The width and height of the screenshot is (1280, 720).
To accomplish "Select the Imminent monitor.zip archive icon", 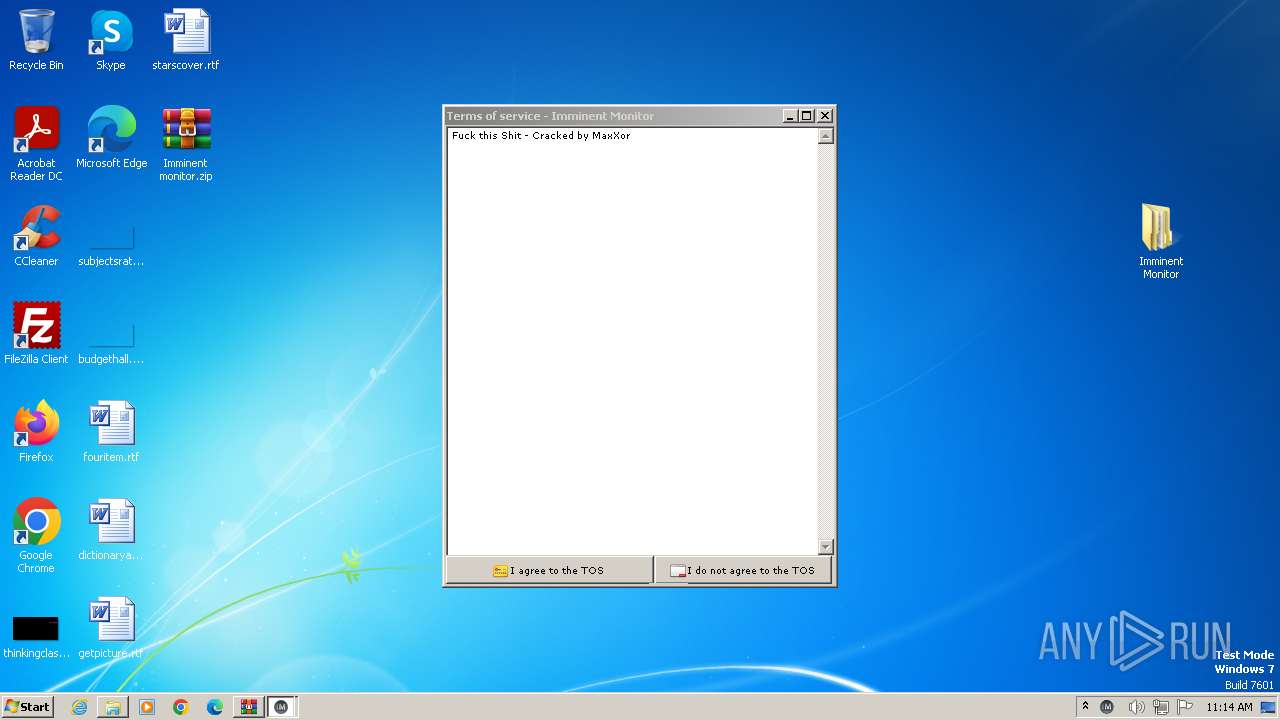I will pos(186,145).
